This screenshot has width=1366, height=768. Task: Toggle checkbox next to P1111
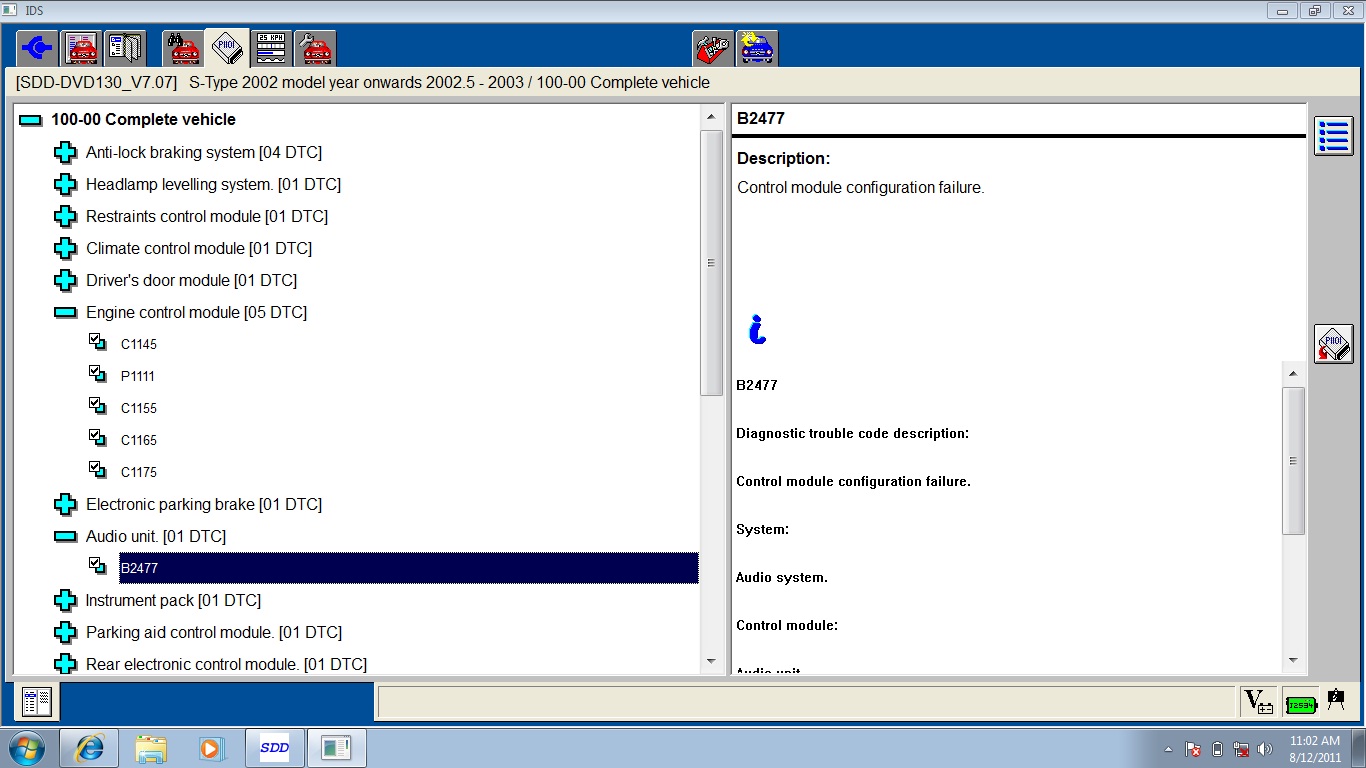click(x=97, y=374)
